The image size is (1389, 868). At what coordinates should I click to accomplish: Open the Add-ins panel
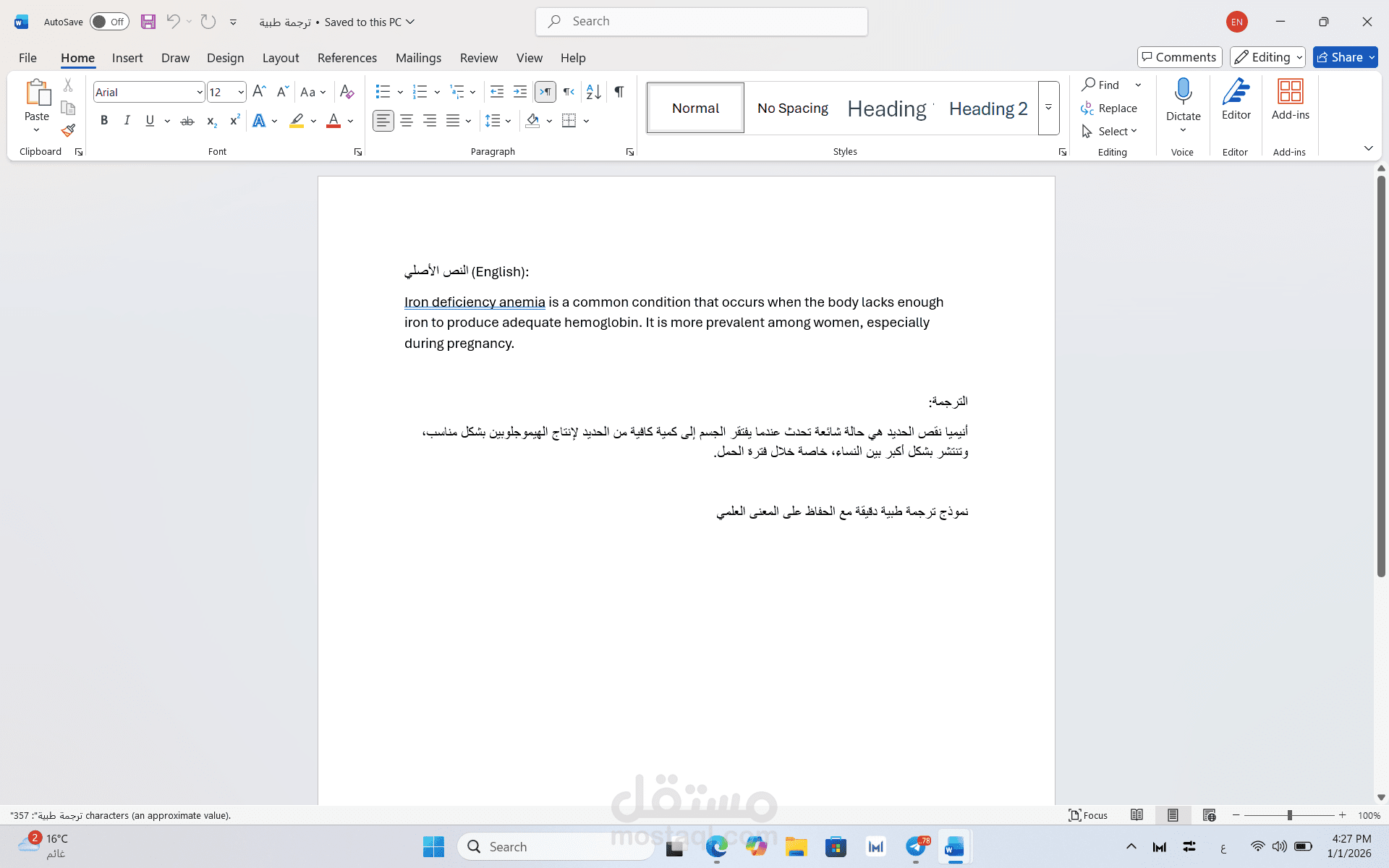[1290, 99]
